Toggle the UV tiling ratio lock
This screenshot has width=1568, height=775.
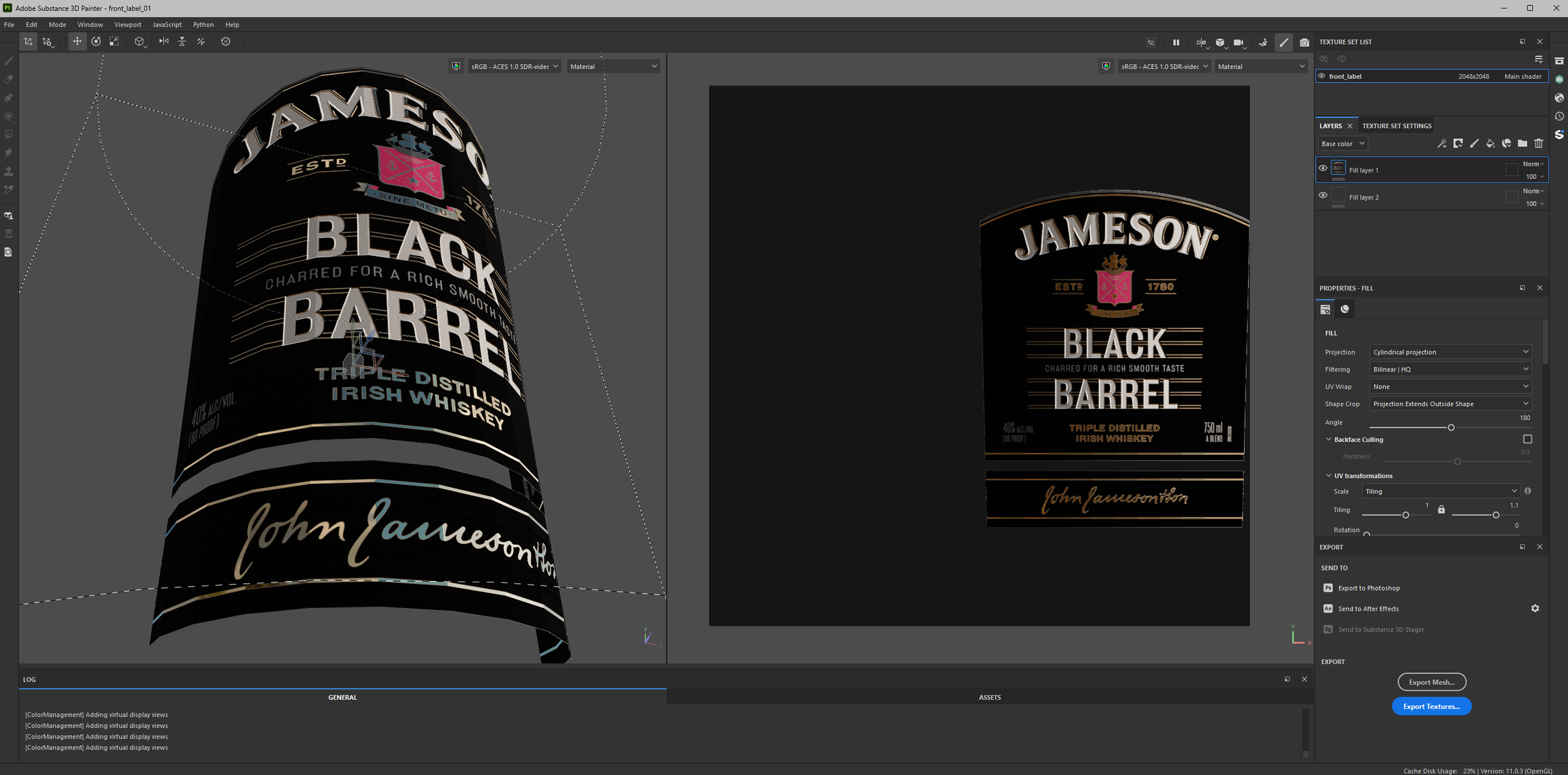(1441, 510)
